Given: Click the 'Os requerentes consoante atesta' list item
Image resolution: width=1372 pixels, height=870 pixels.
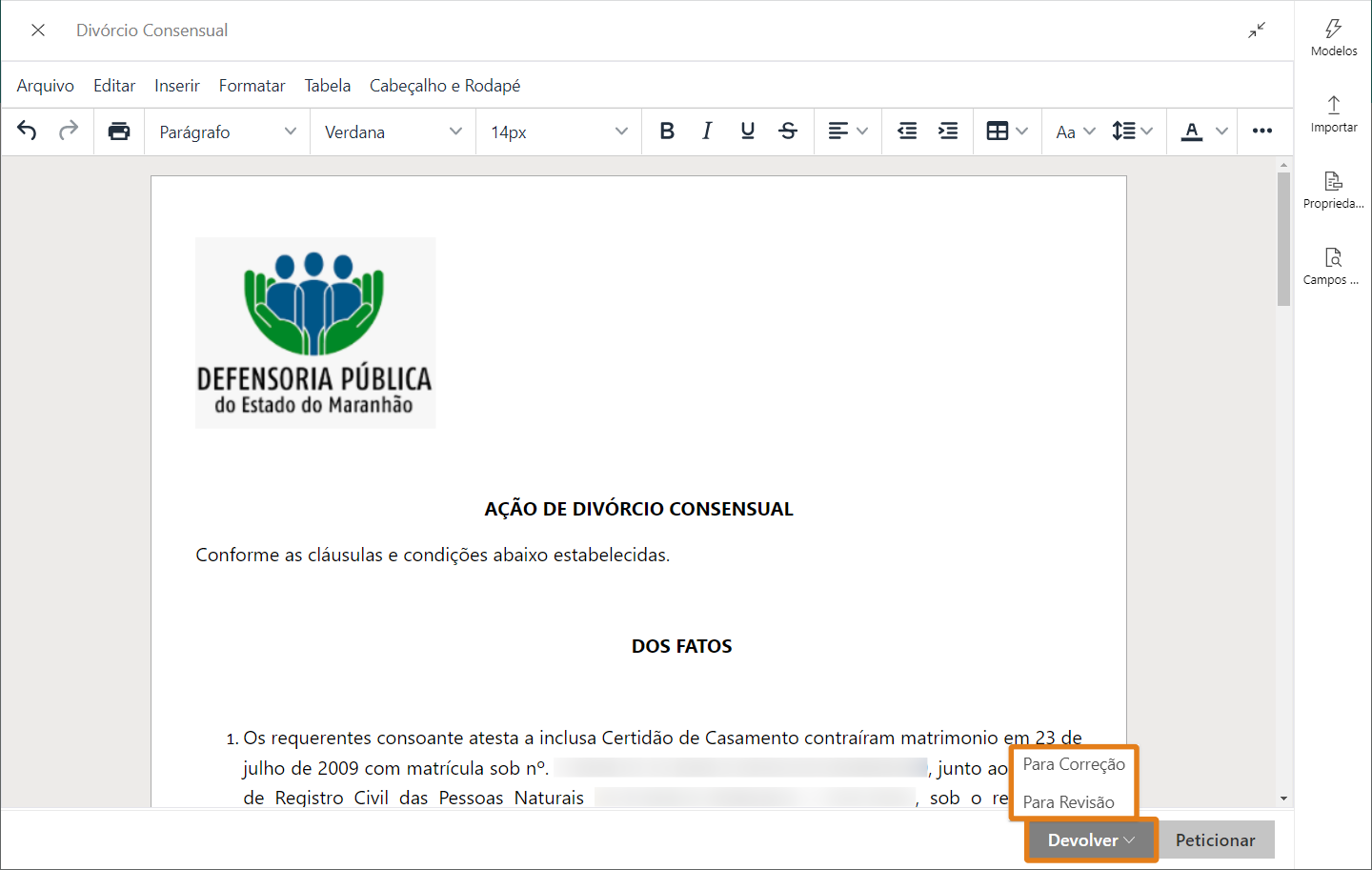Looking at the screenshot, I should click(662, 768).
